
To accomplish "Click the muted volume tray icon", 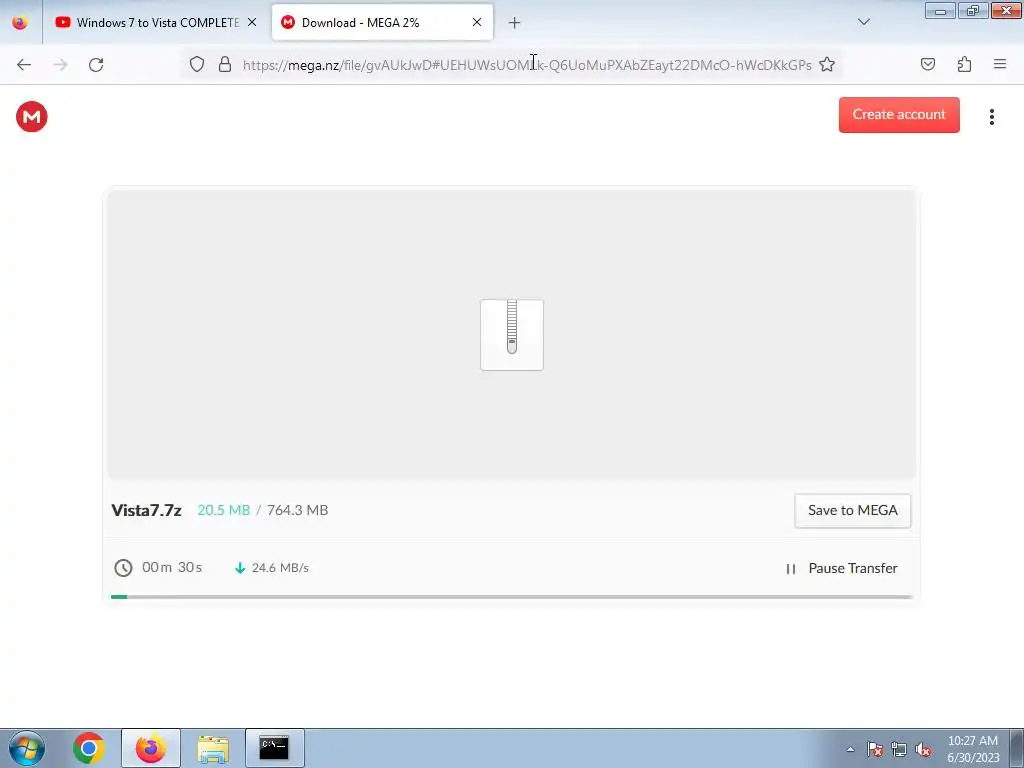I will point(923,749).
